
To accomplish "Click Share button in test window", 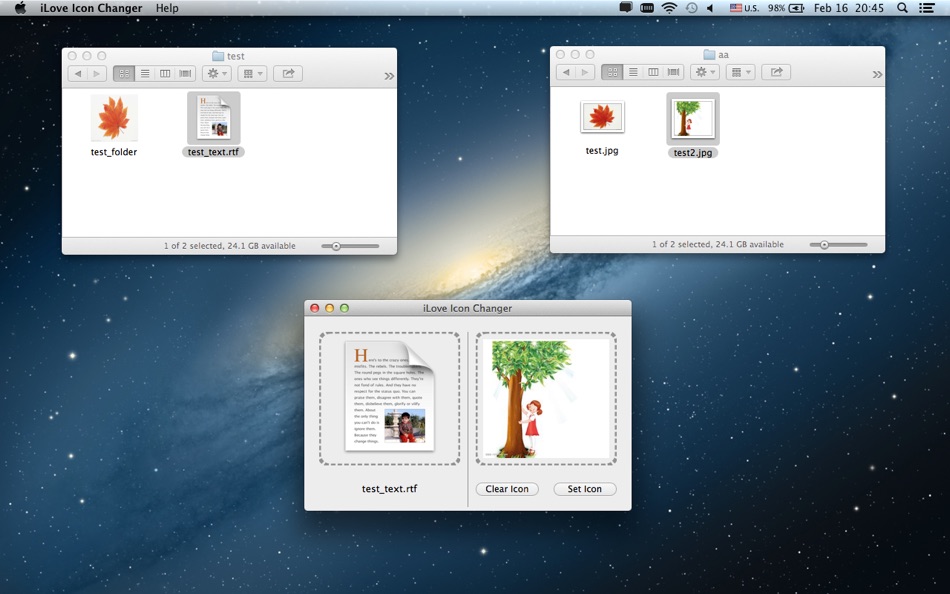I will point(288,73).
